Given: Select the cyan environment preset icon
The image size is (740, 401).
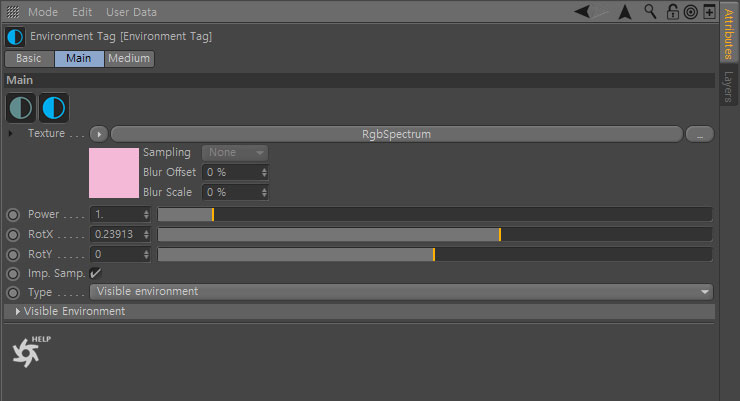Looking at the screenshot, I should (54, 108).
